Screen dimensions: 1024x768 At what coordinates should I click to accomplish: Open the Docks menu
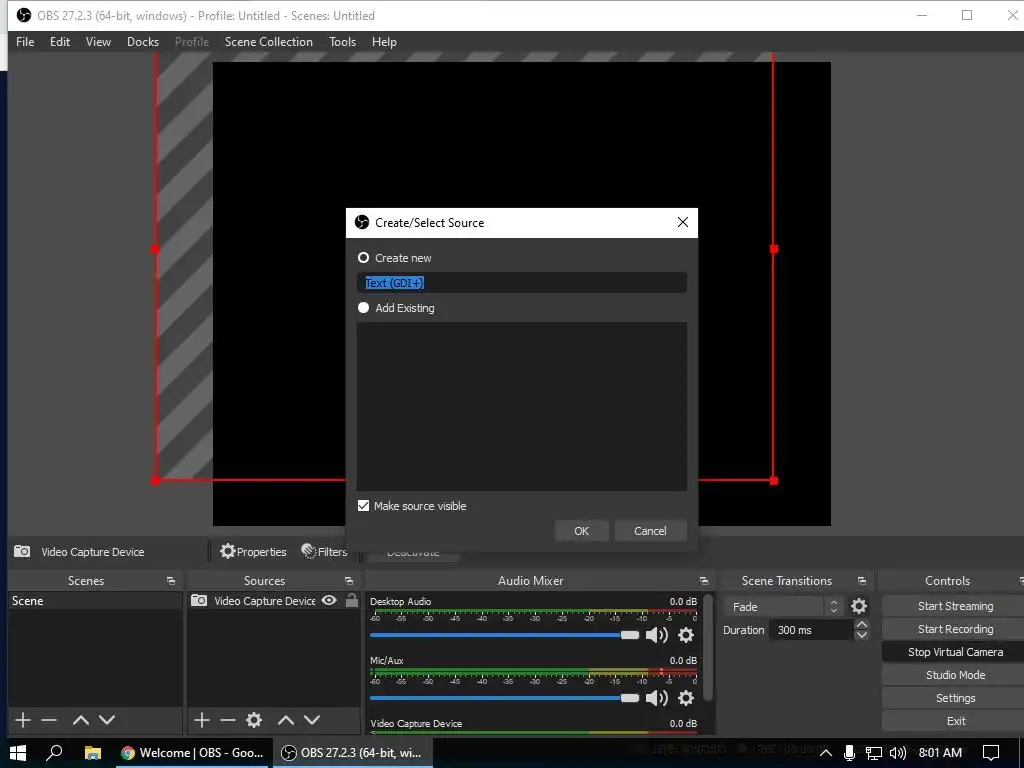coord(143,42)
